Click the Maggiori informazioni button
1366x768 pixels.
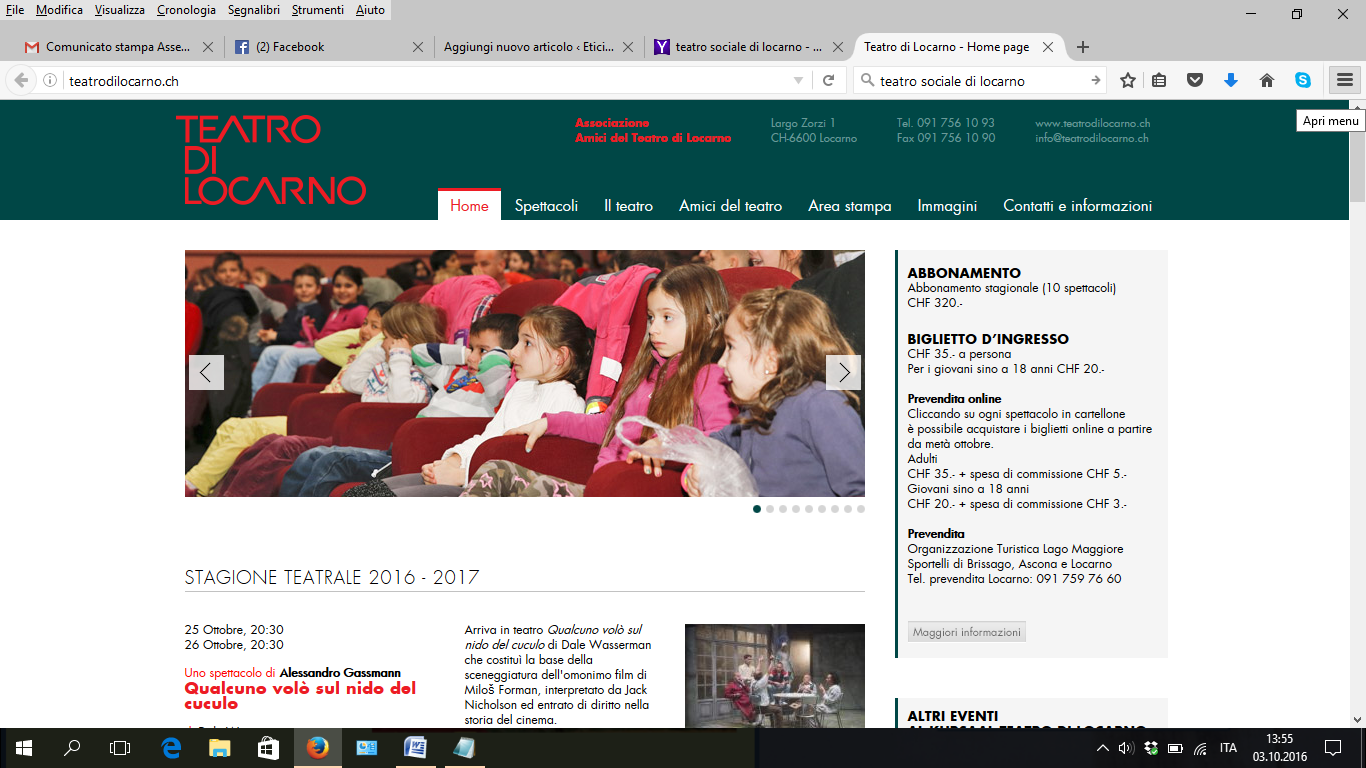967,632
